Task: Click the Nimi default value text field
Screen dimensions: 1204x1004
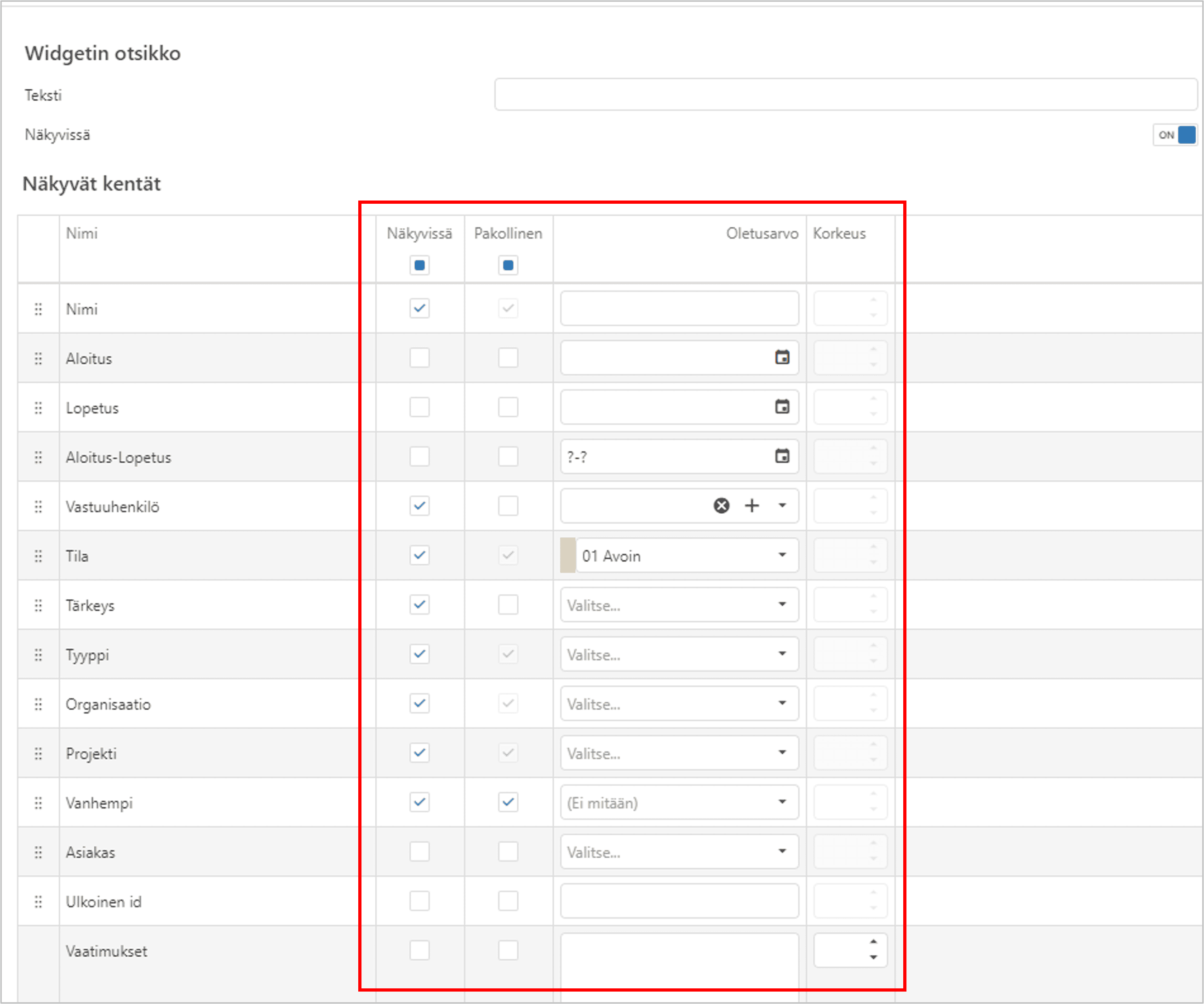Action: click(x=679, y=308)
